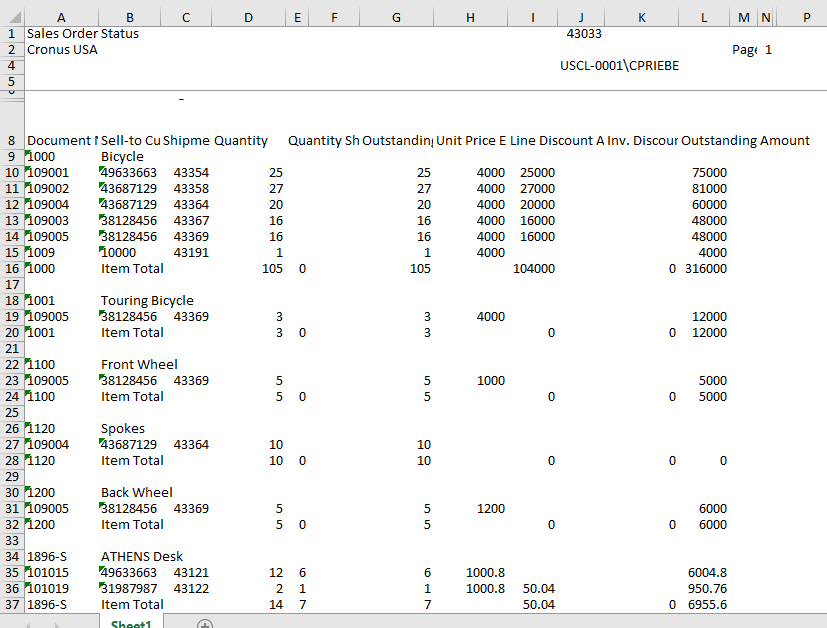Select row 37 header
The width and height of the screenshot is (827, 628).
click(x=11, y=605)
